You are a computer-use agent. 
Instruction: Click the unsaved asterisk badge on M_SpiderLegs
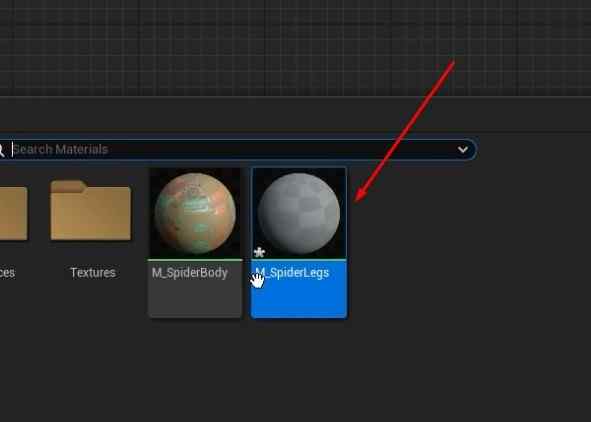(259, 252)
